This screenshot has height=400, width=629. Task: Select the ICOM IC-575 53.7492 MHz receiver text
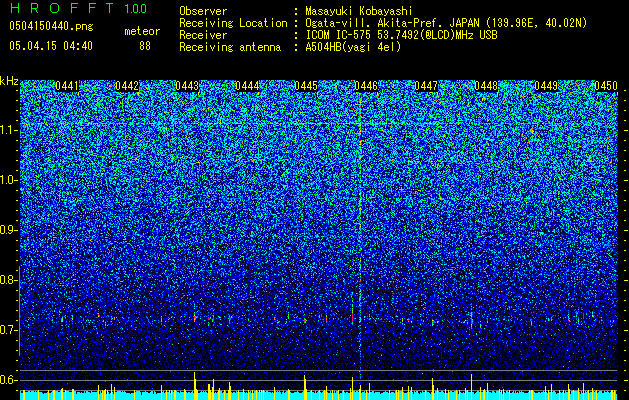pyautogui.click(x=401, y=35)
